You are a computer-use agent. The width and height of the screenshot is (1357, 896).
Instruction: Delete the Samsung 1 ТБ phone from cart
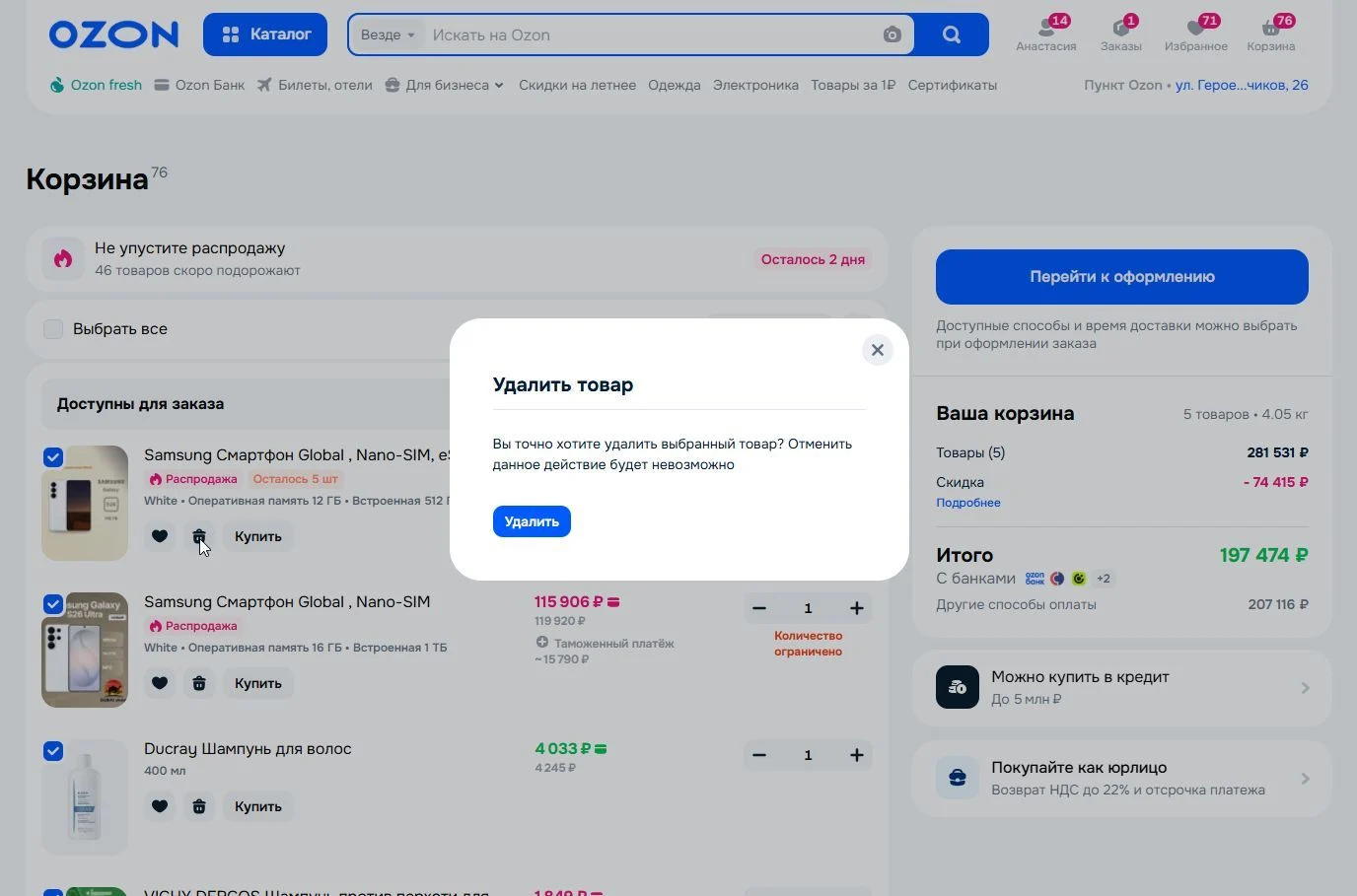(199, 683)
